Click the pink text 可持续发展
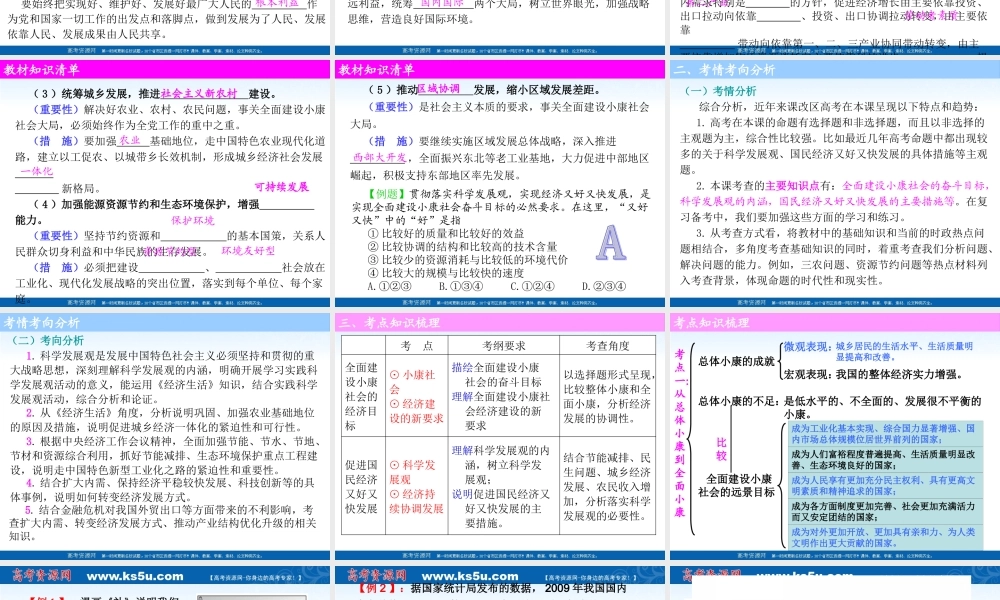Screen dimensions: 1000x600 pos(281,187)
